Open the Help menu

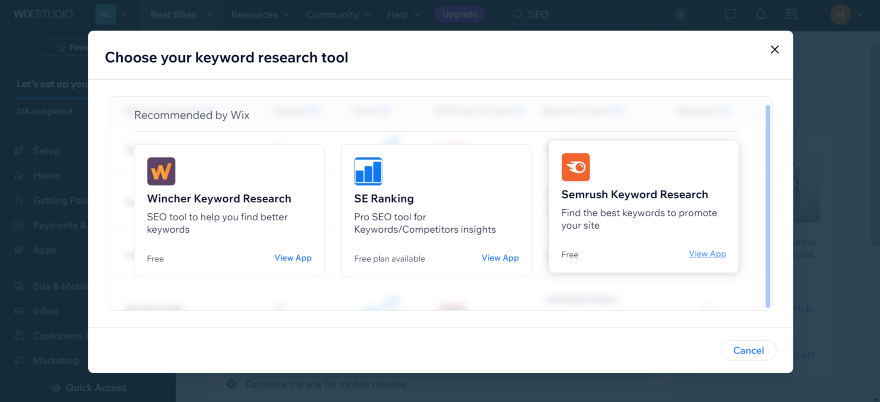pos(404,15)
